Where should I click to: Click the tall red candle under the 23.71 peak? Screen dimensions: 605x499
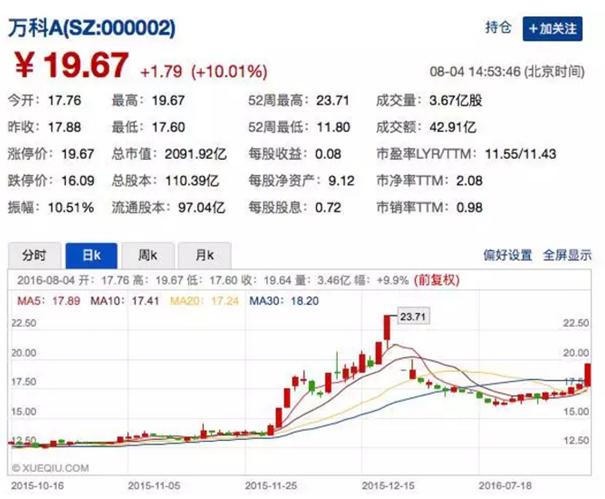[x=387, y=327]
